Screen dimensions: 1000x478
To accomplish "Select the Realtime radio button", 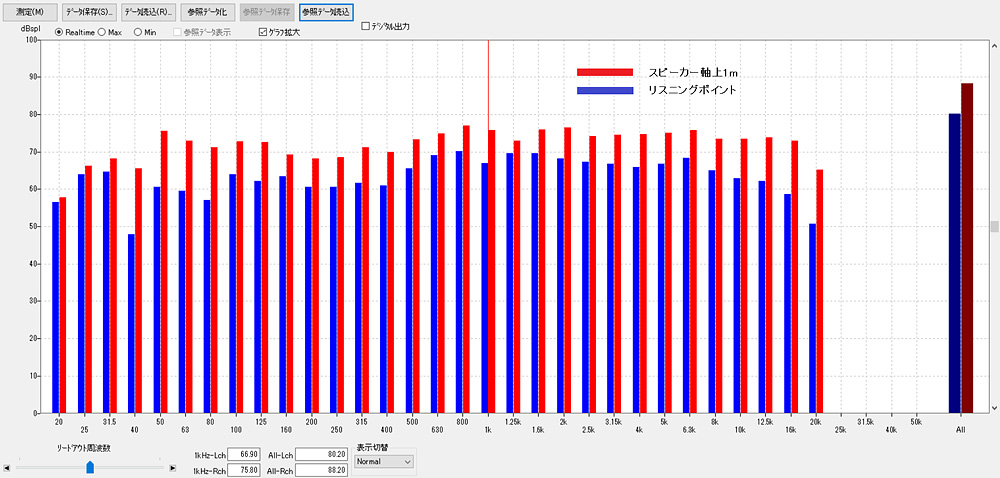I will [59, 32].
